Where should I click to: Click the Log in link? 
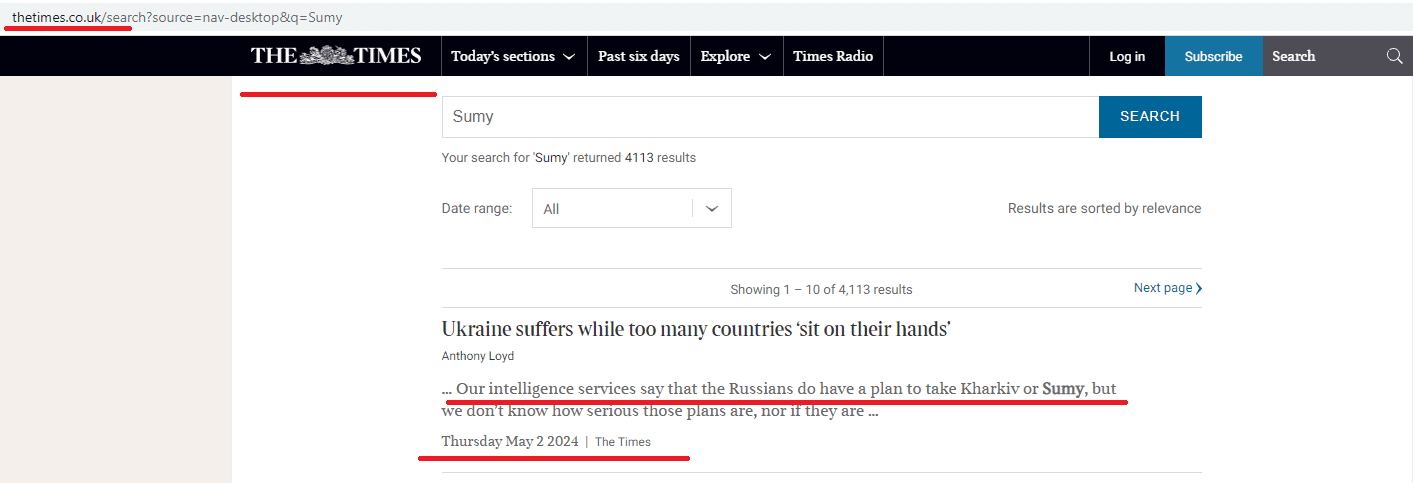(1127, 56)
